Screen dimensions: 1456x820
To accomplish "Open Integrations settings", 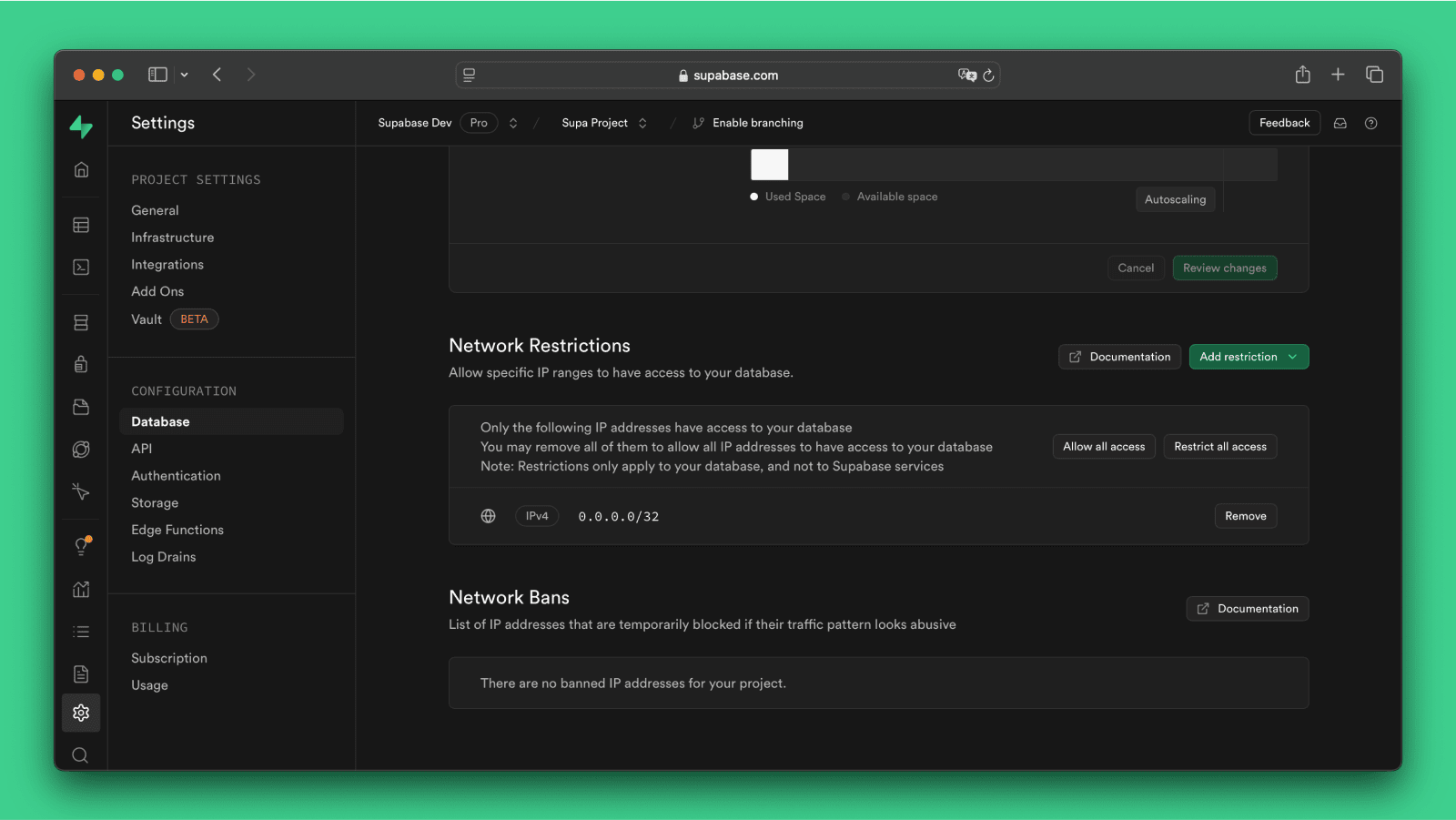I will coord(167,265).
